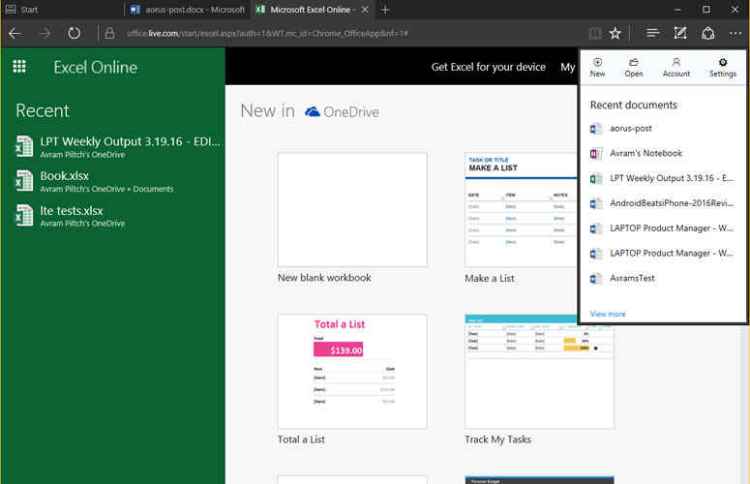The height and width of the screenshot is (484, 750).
Task: Click View more in recent documents
Action: 607,314
